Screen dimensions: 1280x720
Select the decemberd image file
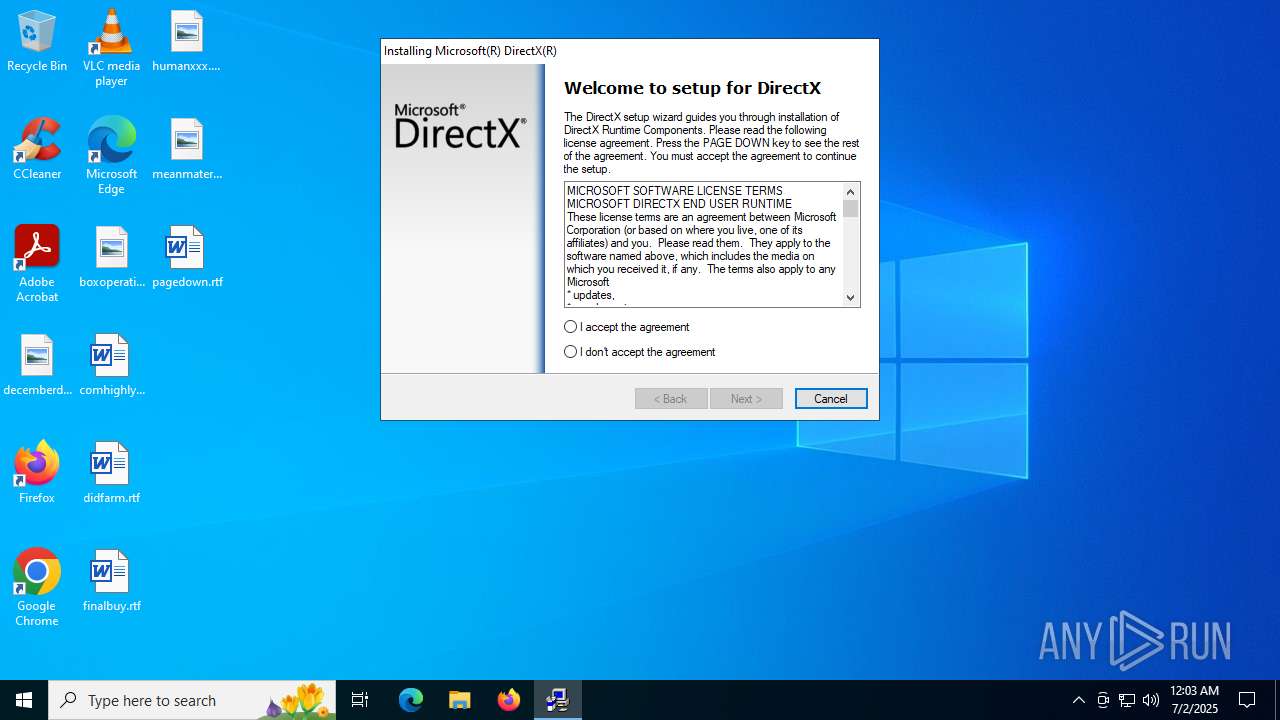point(37,366)
